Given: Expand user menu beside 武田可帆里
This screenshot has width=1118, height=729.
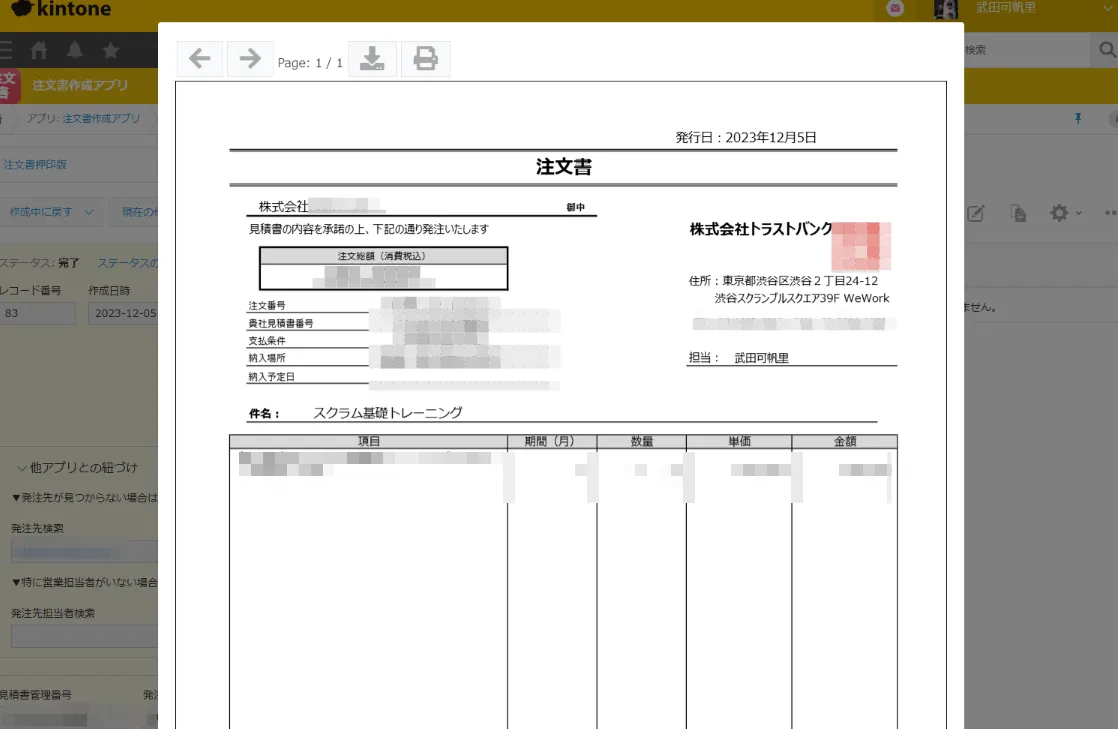Looking at the screenshot, I should coord(1107,8).
